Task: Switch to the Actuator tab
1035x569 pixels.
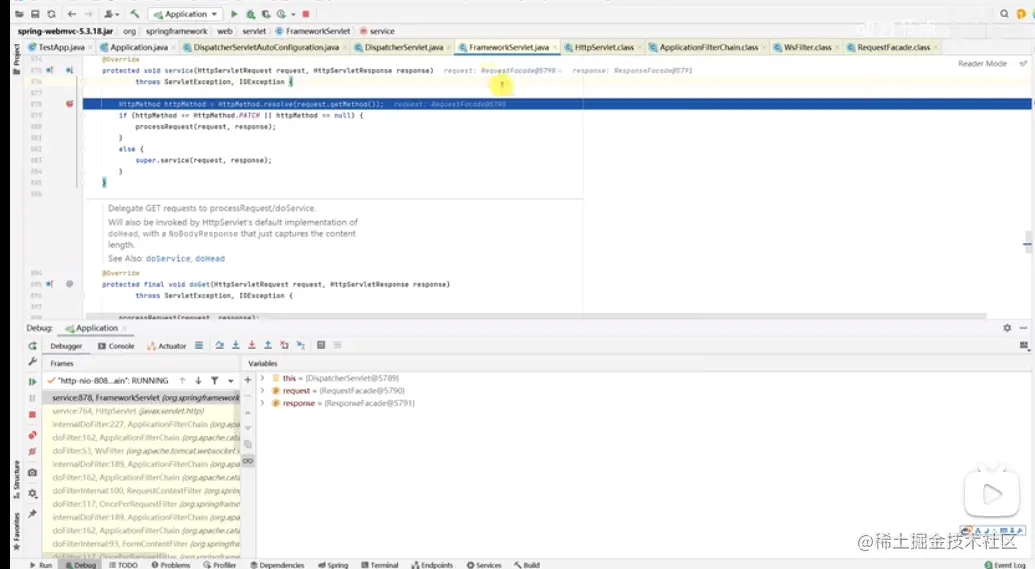Action: coord(167,346)
